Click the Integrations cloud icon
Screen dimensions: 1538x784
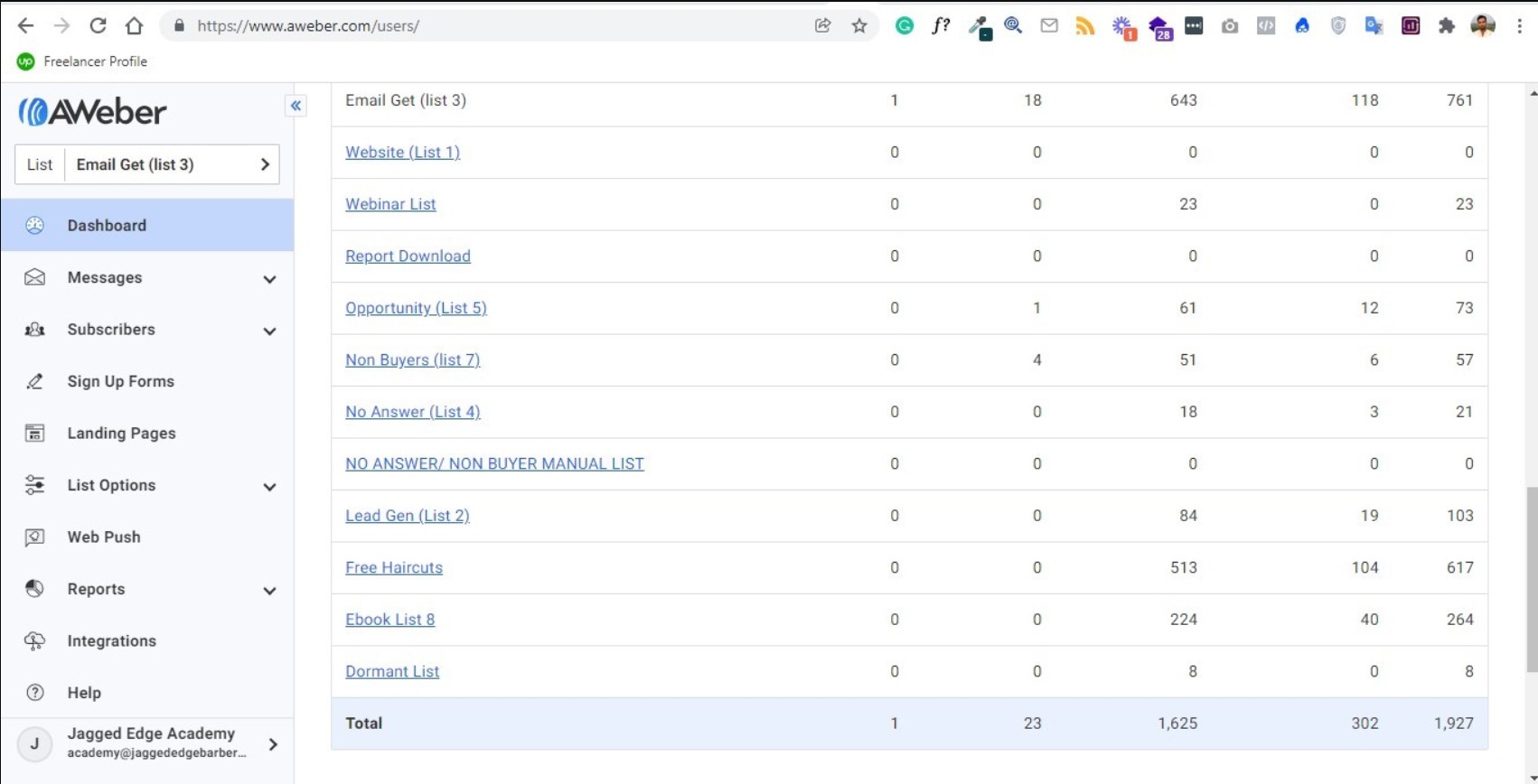[34, 641]
